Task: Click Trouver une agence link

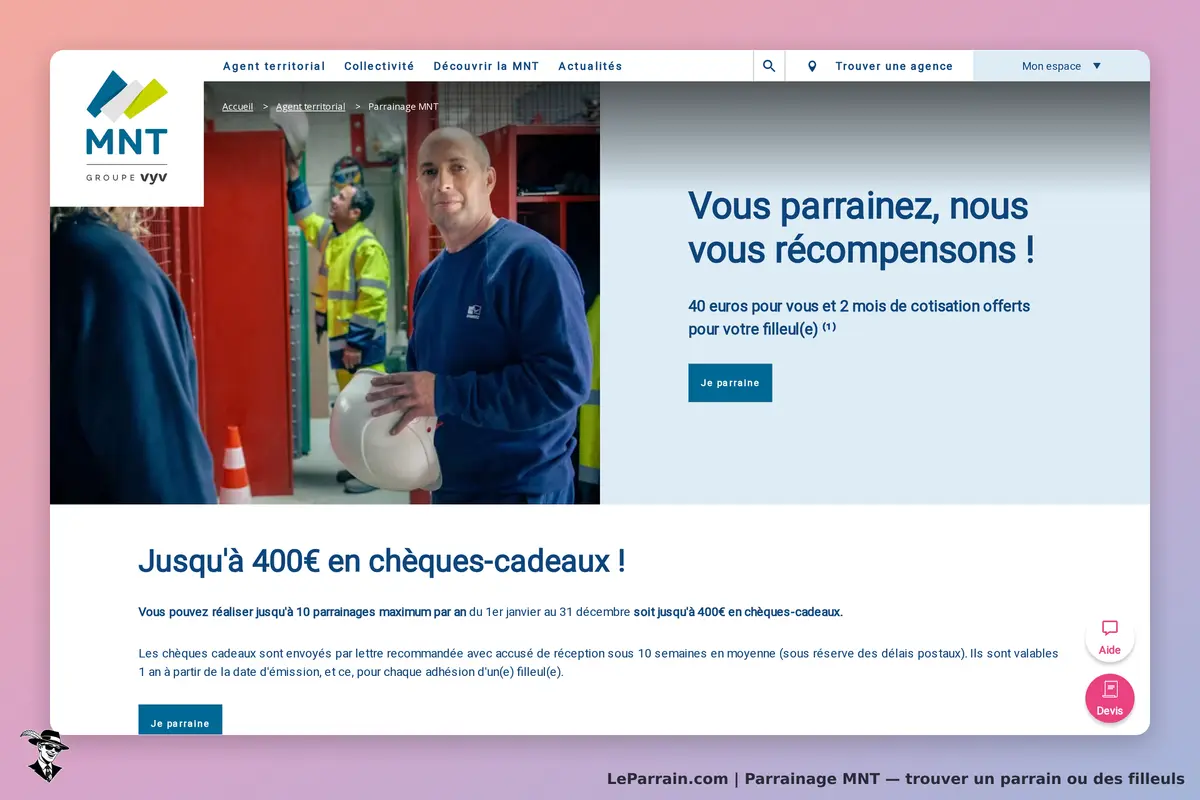Action: (894, 66)
